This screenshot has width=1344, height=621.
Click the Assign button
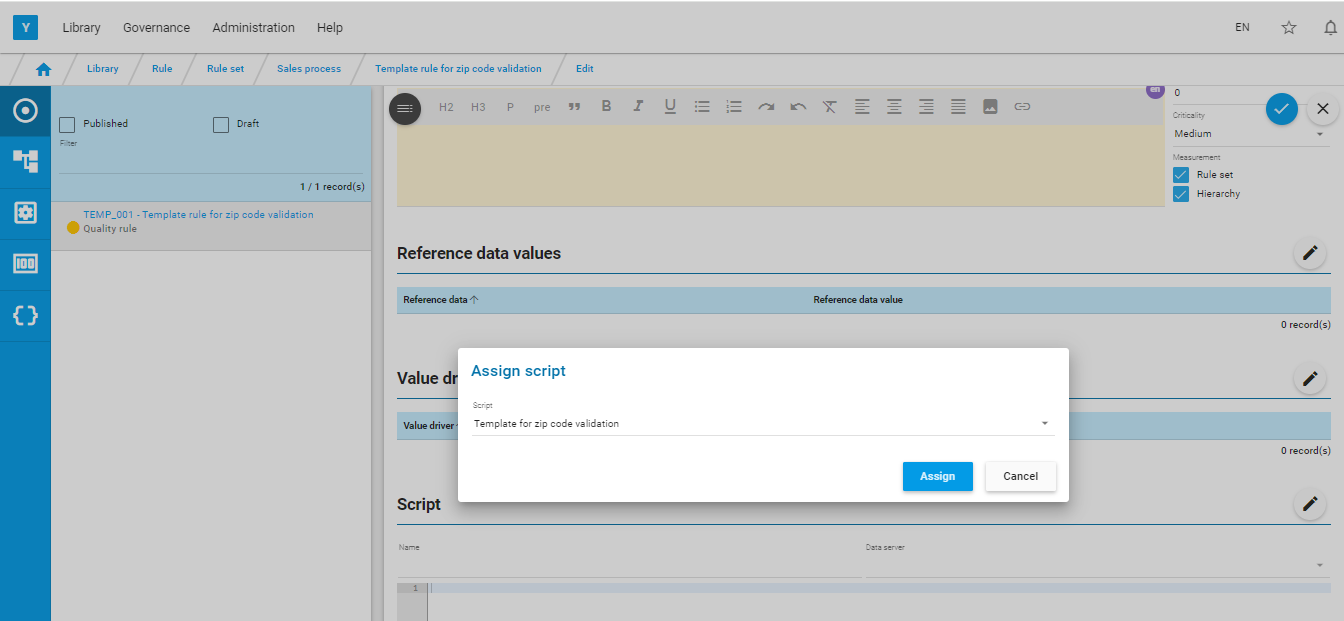[938, 476]
